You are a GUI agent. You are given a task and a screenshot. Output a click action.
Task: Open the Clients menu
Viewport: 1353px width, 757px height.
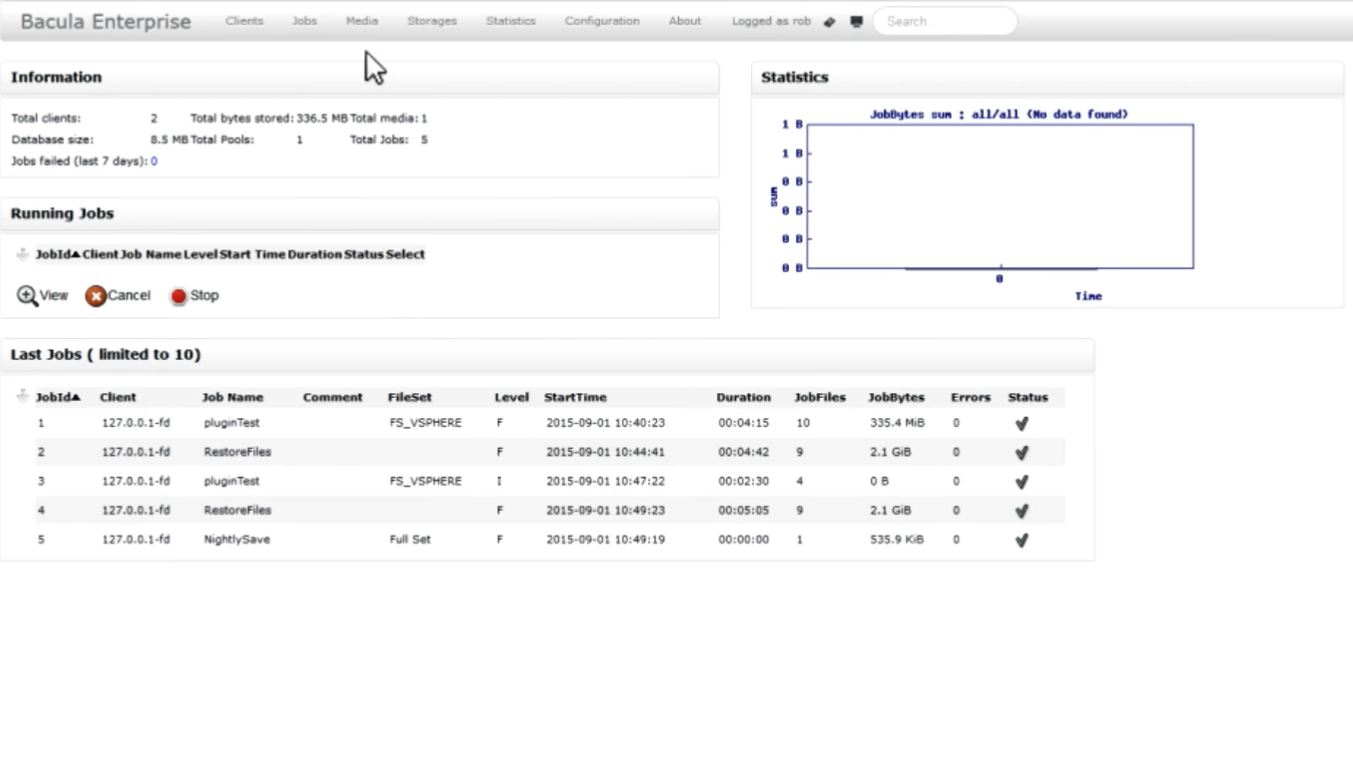tap(244, 21)
